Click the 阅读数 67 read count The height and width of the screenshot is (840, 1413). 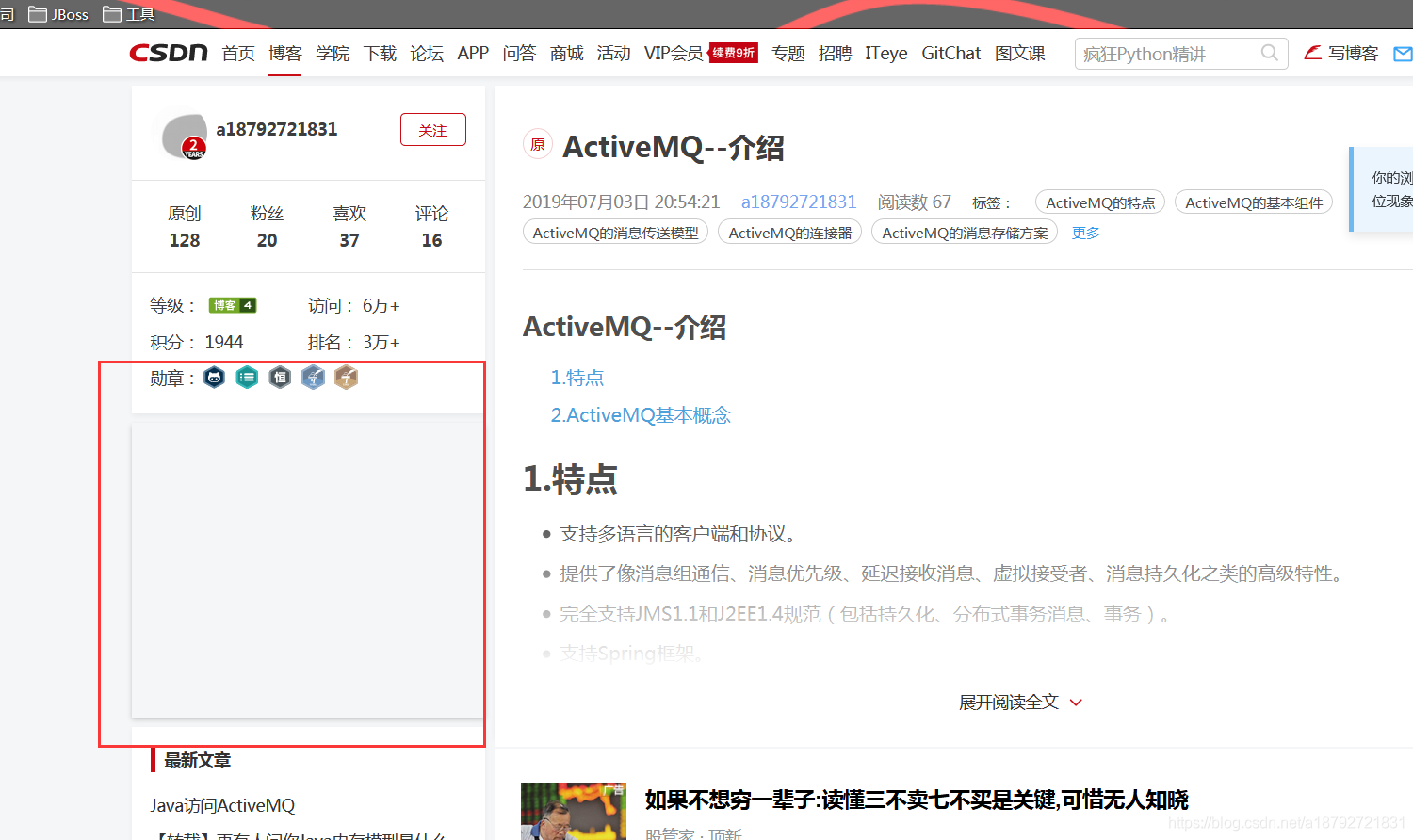(x=914, y=202)
